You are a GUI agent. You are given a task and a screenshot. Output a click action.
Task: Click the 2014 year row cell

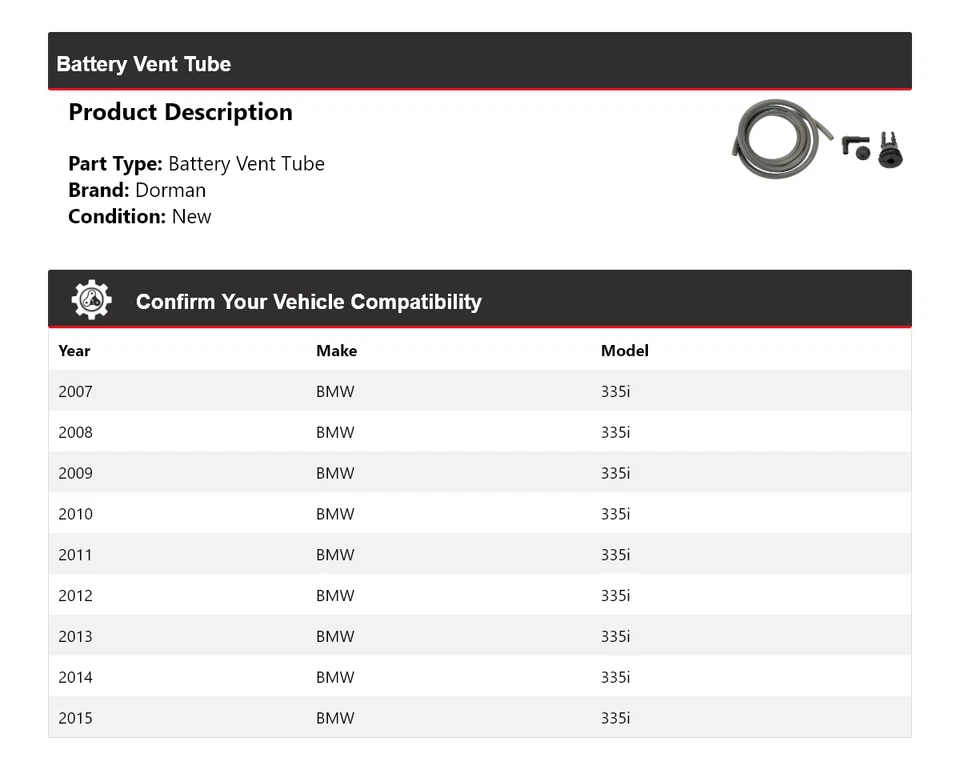click(75, 677)
